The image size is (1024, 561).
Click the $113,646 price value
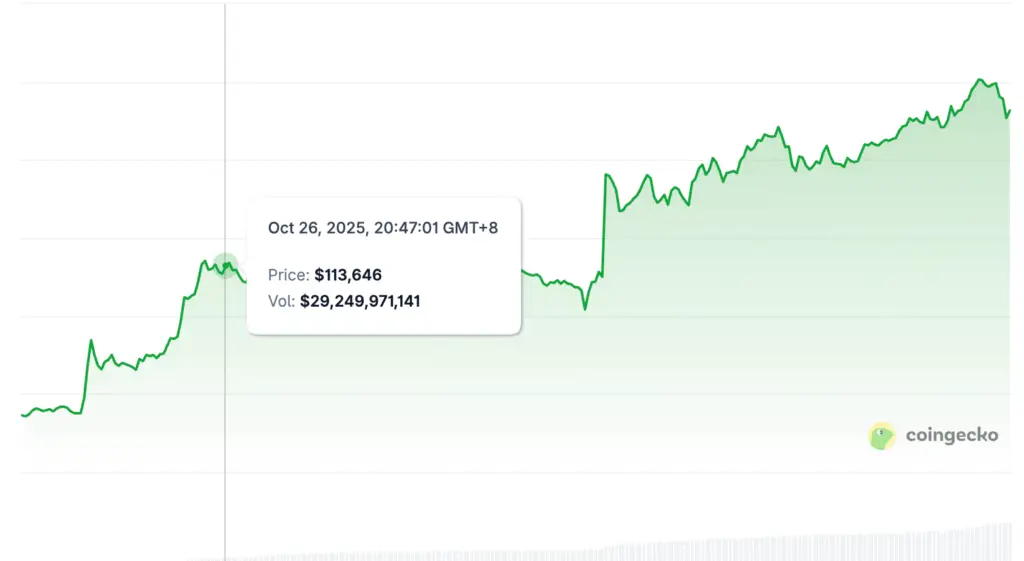point(348,275)
